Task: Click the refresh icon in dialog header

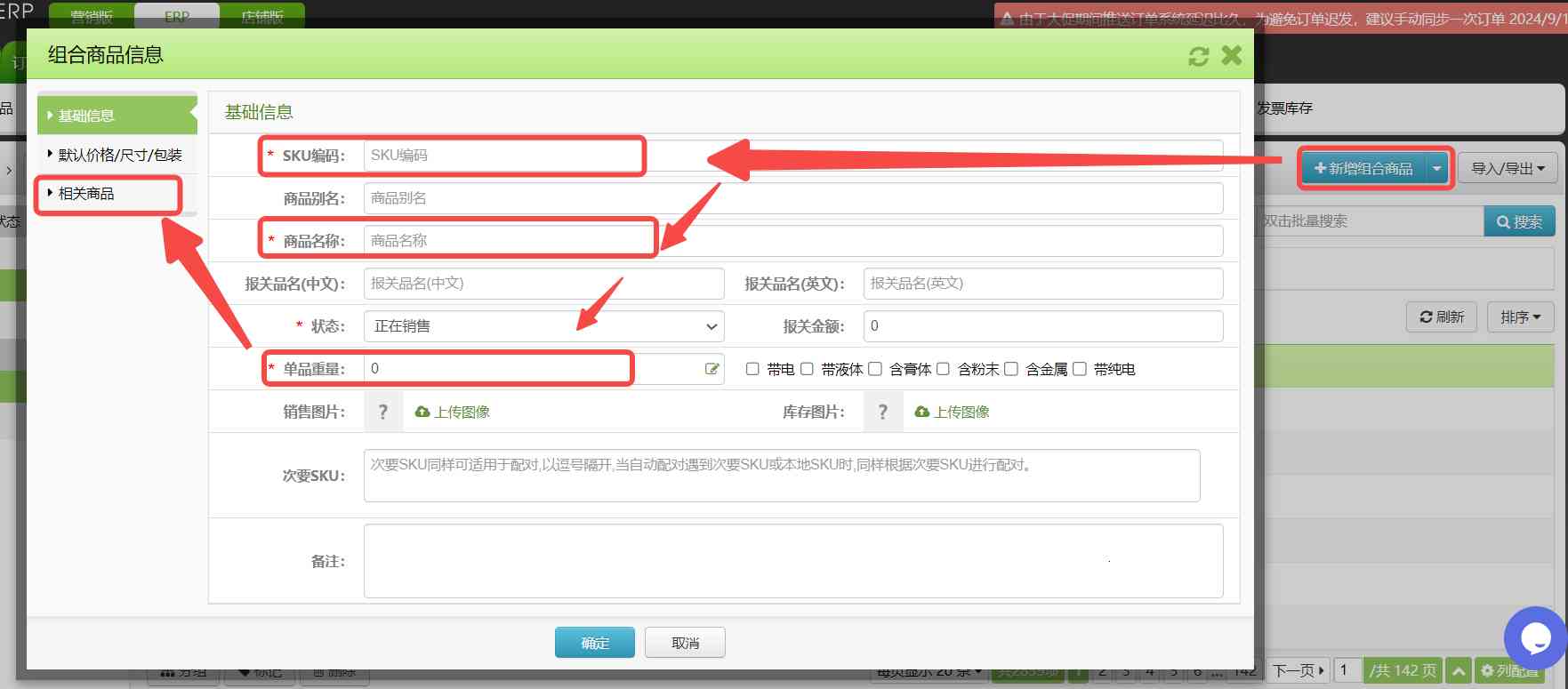Action: (x=1198, y=56)
